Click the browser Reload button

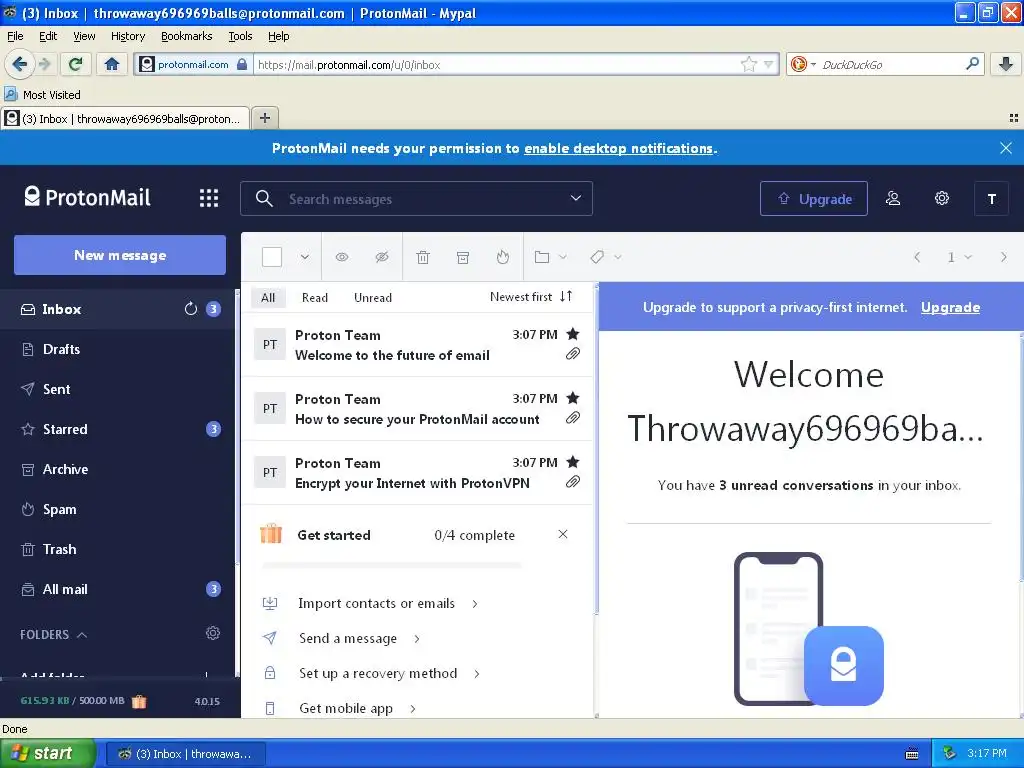click(x=76, y=64)
